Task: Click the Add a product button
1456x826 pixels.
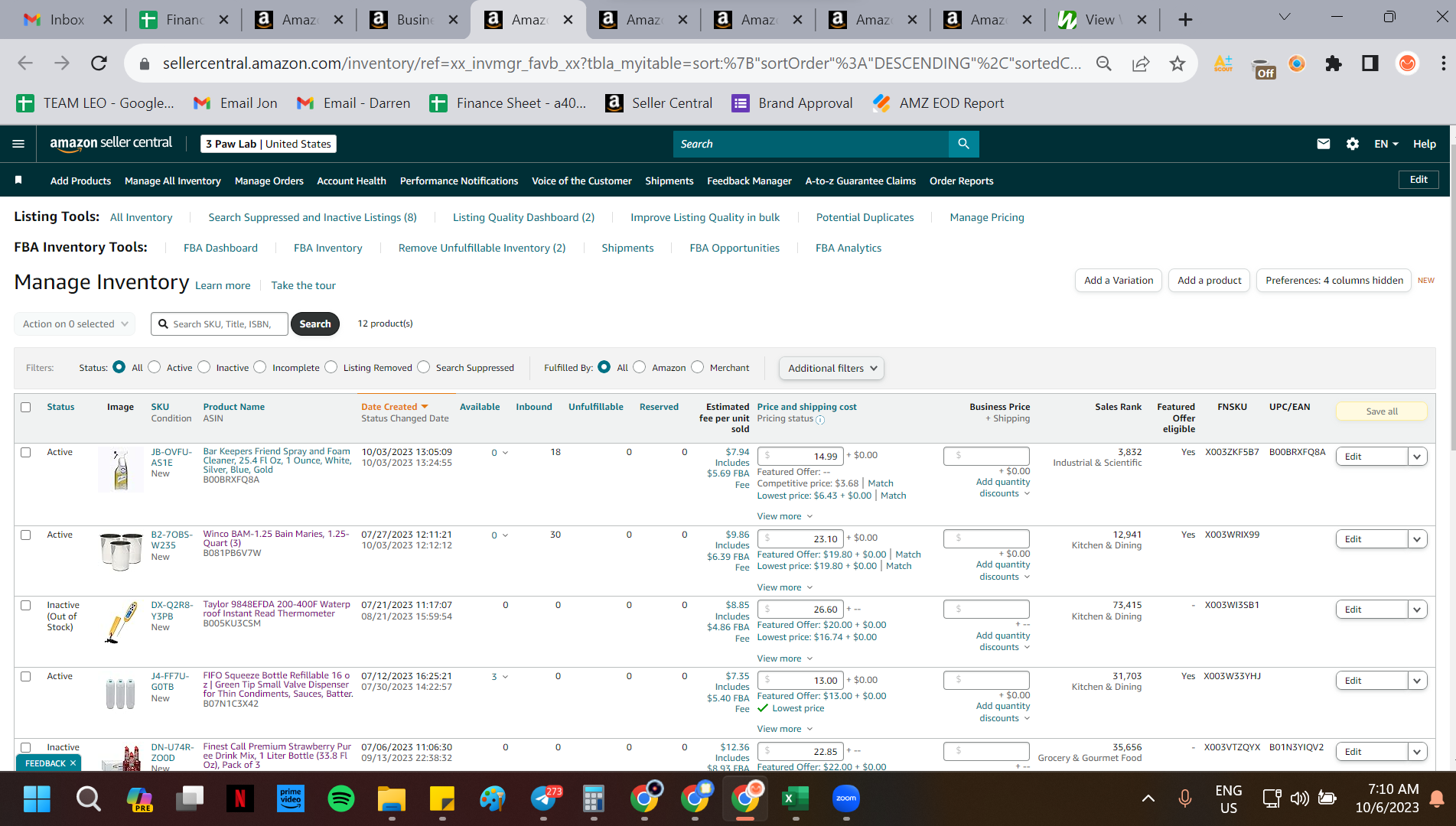Action: point(1210,281)
